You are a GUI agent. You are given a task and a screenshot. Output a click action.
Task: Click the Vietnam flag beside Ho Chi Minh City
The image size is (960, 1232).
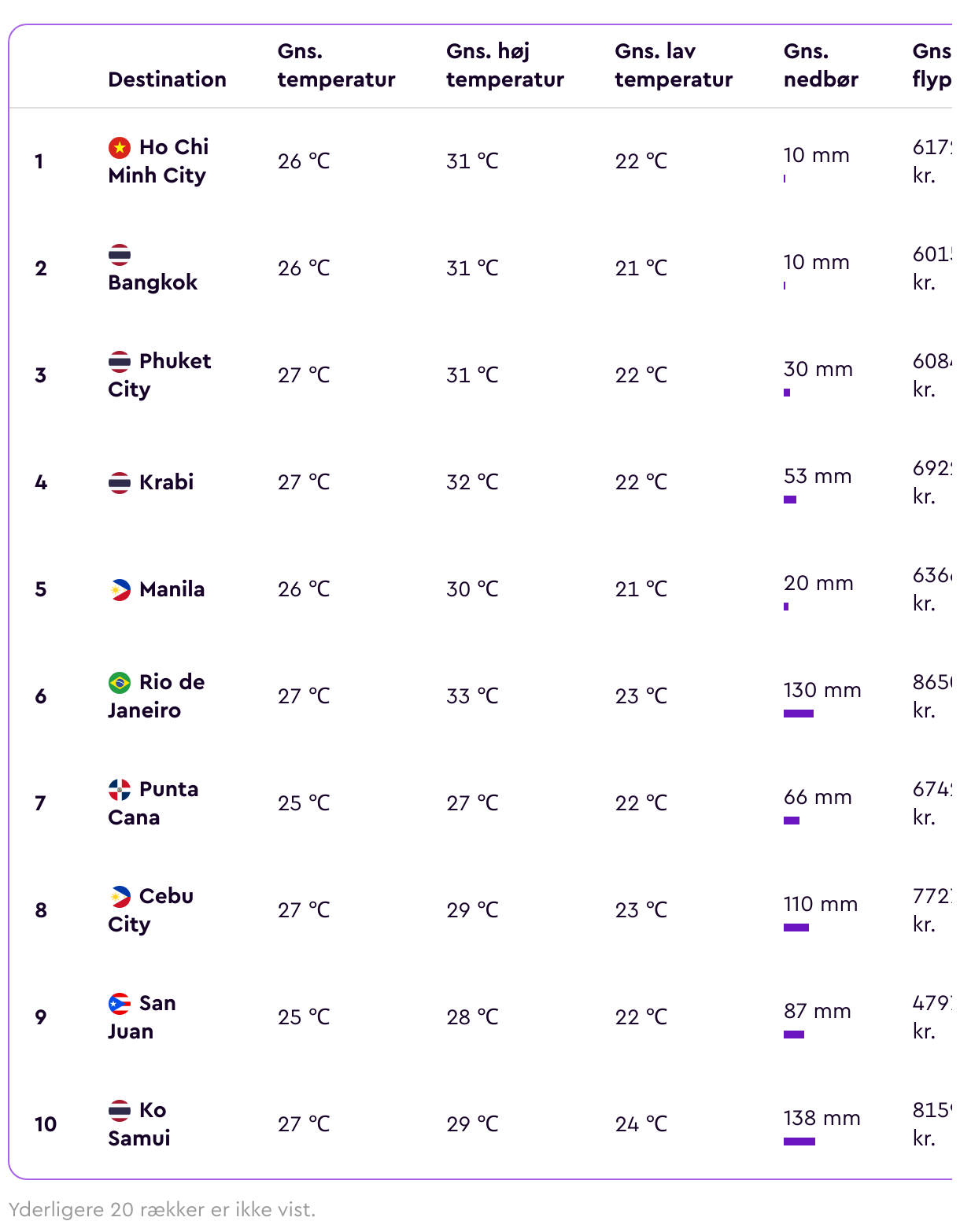tap(119, 147)
